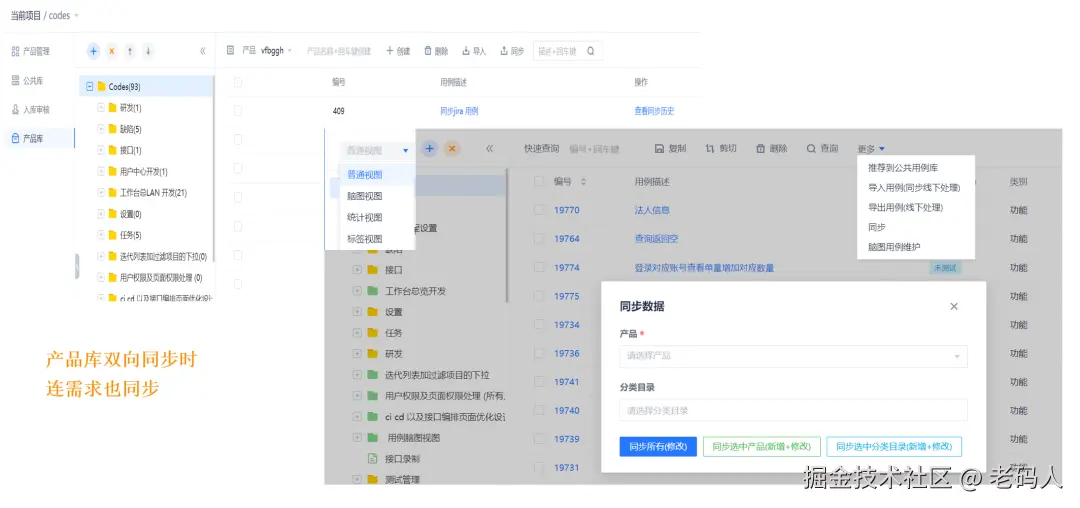1080x508 pixels.
Task: Expand 测试管理 tree node
Action: pyautogui.click(x=357, y=479)
